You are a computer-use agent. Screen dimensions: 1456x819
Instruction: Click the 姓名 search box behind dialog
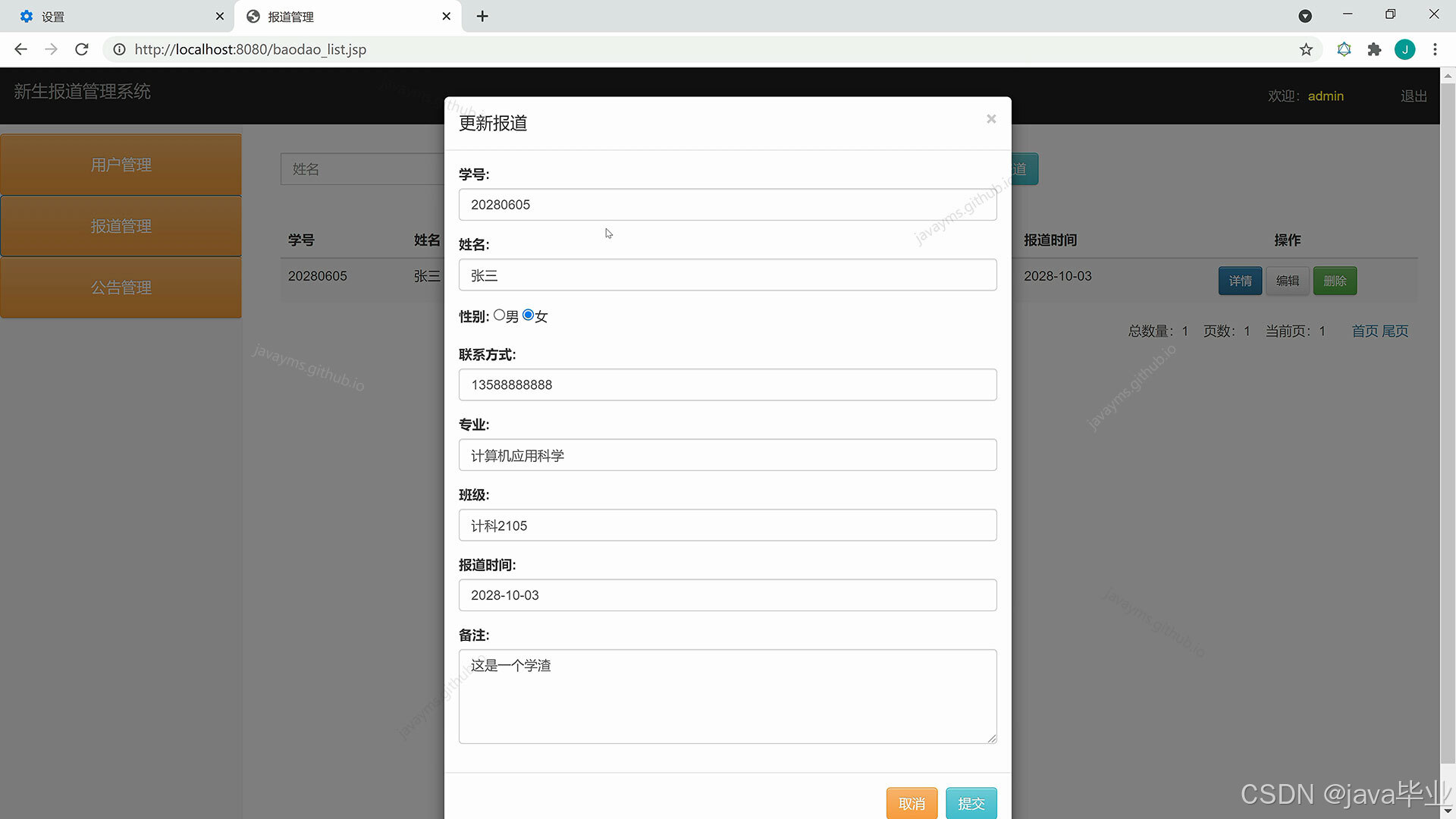pyautogui.click(x=362, y=169)
